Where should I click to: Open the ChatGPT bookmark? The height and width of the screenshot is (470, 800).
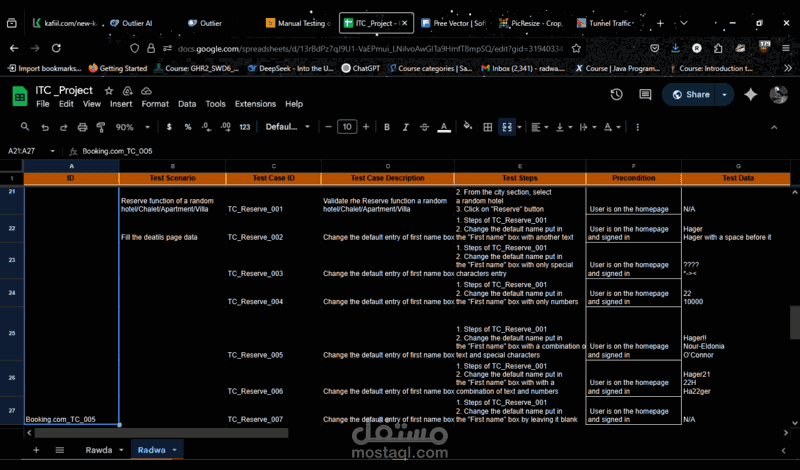[360, 68]
